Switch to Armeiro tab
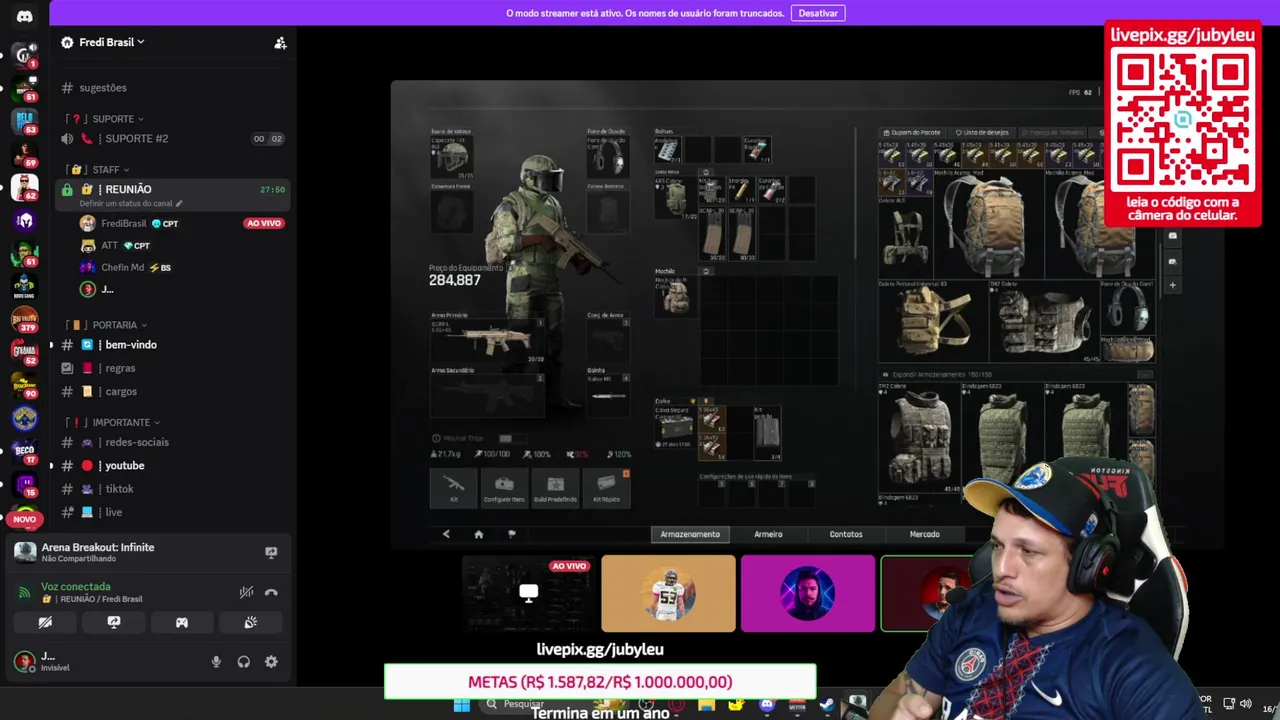 click(x=768, y=534)
